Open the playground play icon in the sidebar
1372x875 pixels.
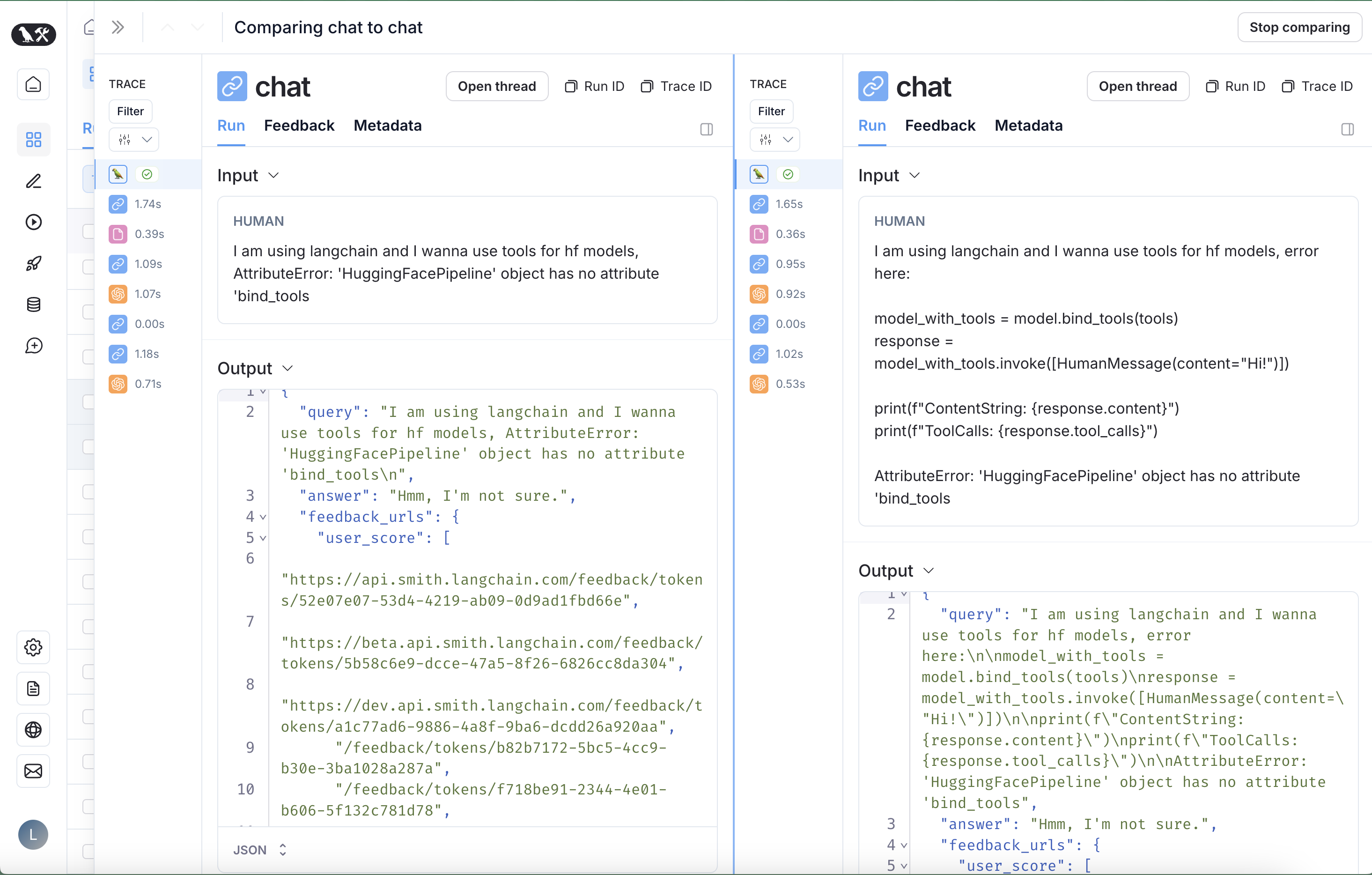33,222
